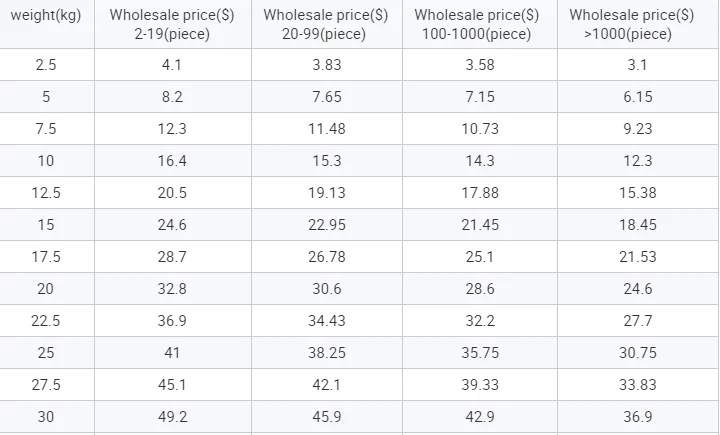This screenshot has width=720, height=435.
Task: Click the Wholesale price 20-99(piece) header
Action: [326, 25]
